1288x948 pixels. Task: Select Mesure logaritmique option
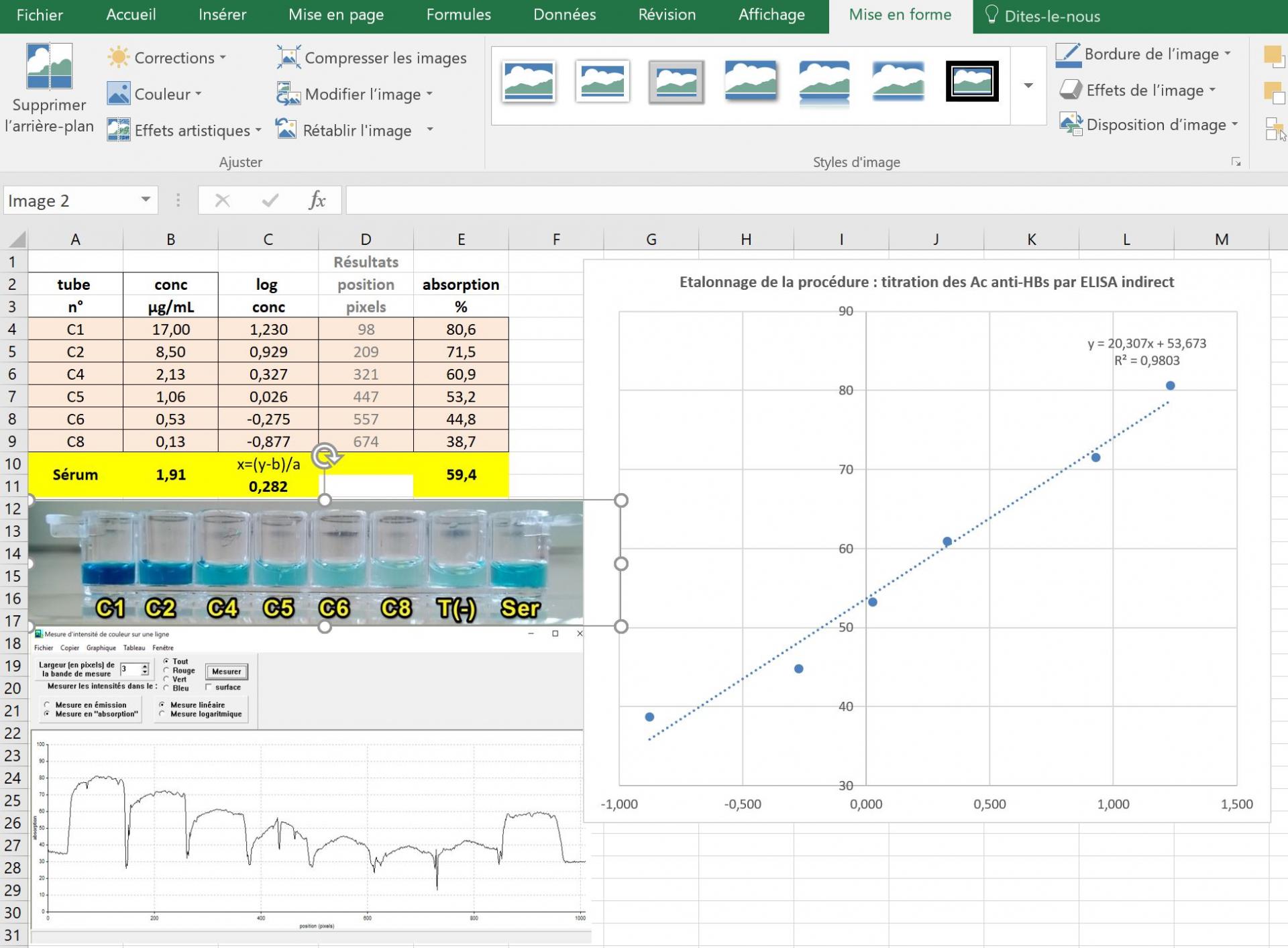(162, 713)
